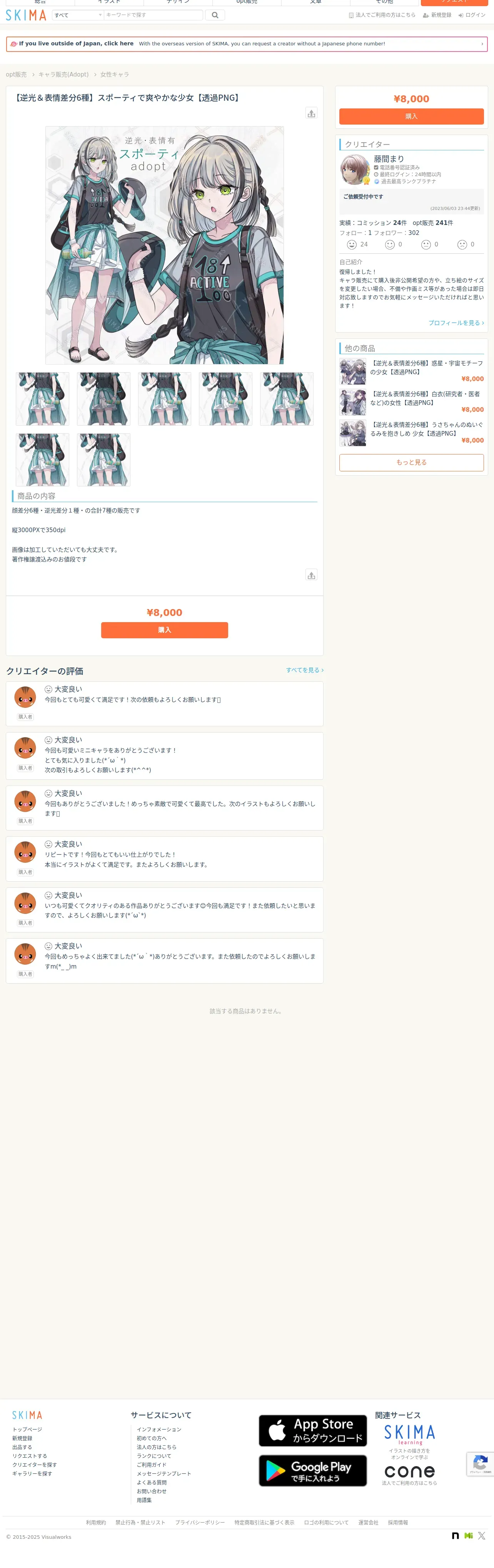Screen dimensions: 494x1568
Task: Click reviewer avatar beside 今回もとても可愛くて満足です review
Action: [25, 697]
